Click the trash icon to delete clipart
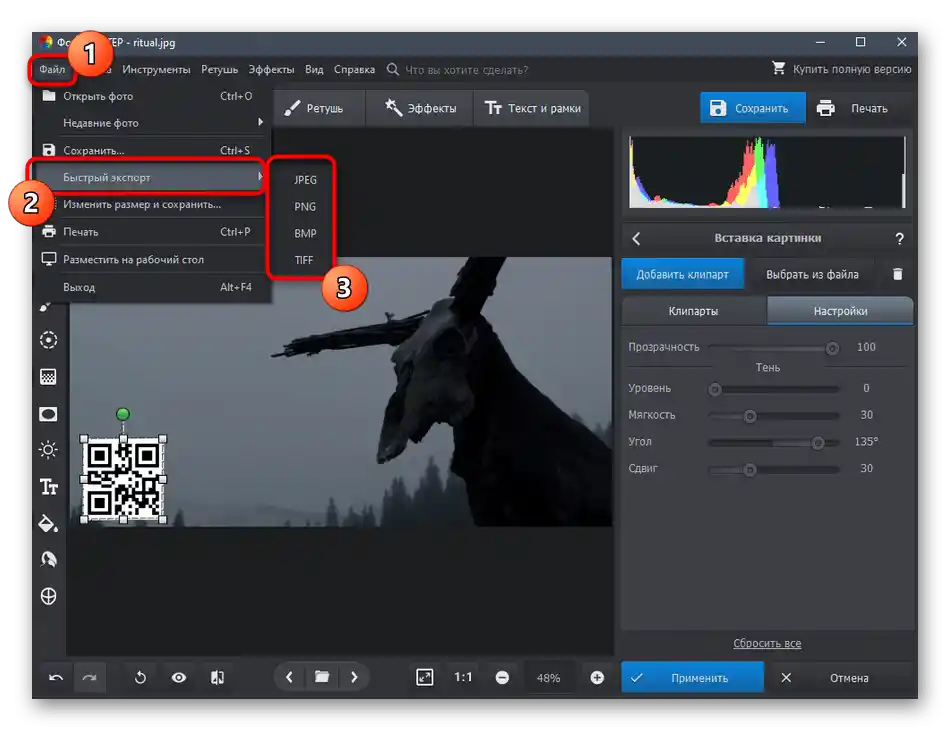This screenshot has width=950, height=731. (897, 274)
